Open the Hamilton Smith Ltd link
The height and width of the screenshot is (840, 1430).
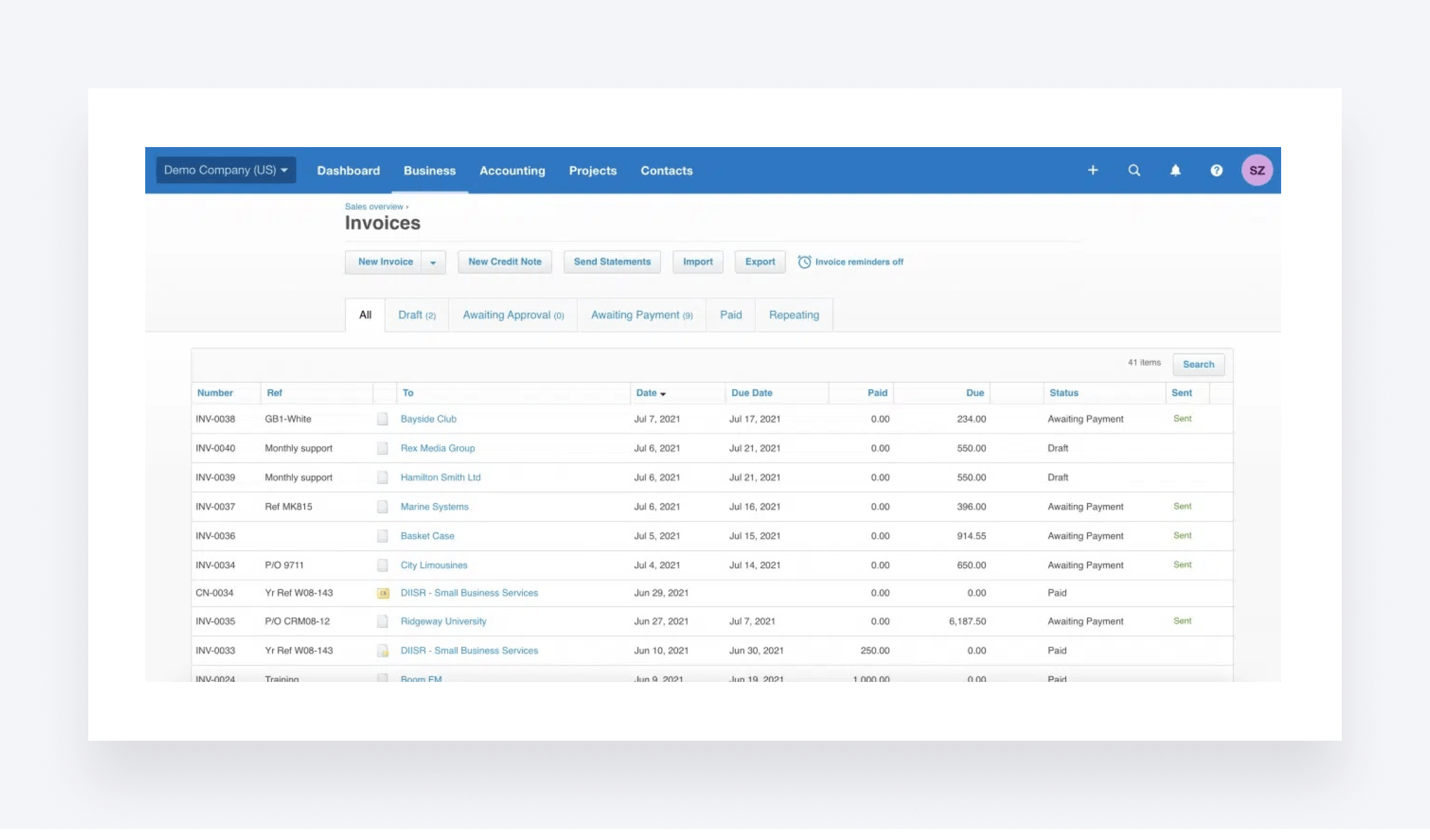(x=441, y=477)
